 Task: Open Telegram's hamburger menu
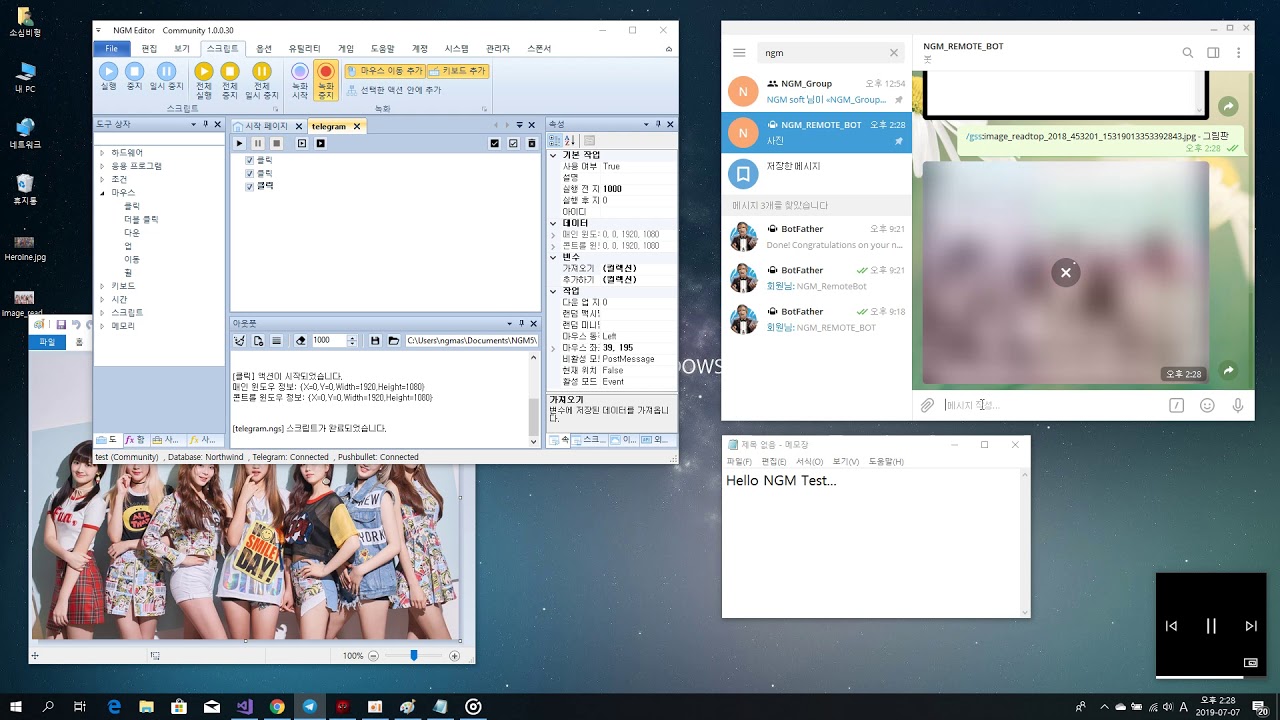[739, 53]
